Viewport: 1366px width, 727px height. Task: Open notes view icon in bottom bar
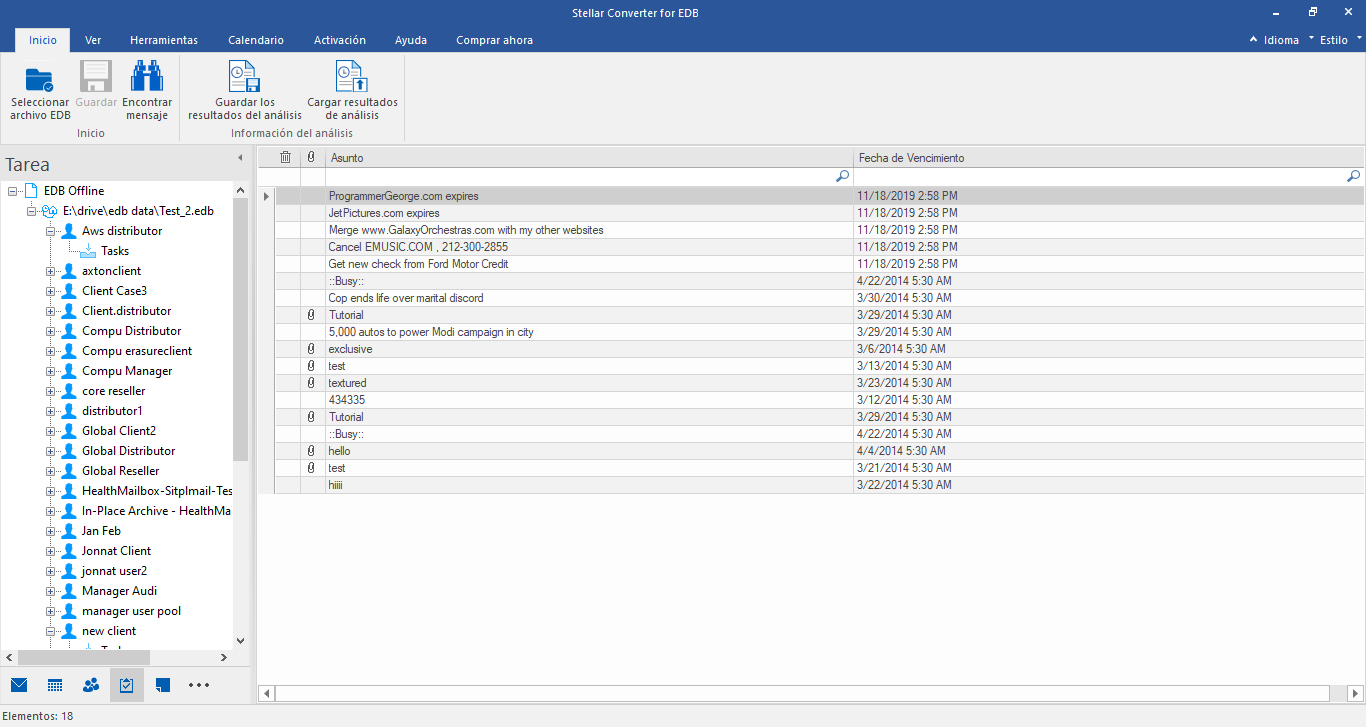(163, 685)
